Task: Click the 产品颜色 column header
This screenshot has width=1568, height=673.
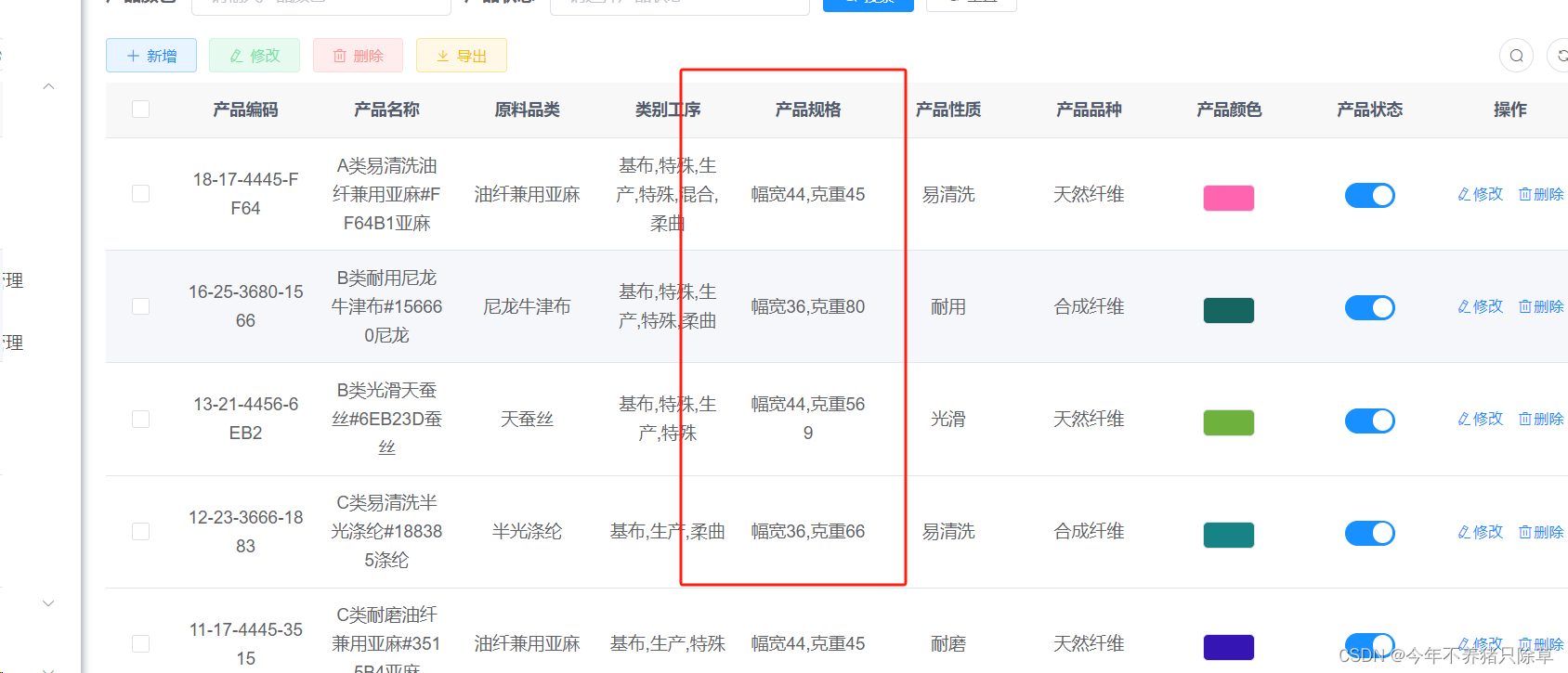Action: [1229, 110]
